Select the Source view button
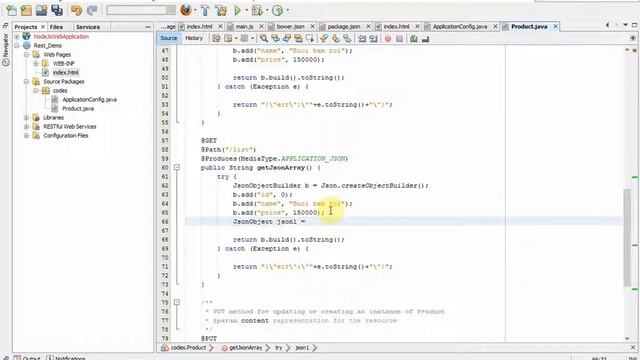 click(169, 38)
